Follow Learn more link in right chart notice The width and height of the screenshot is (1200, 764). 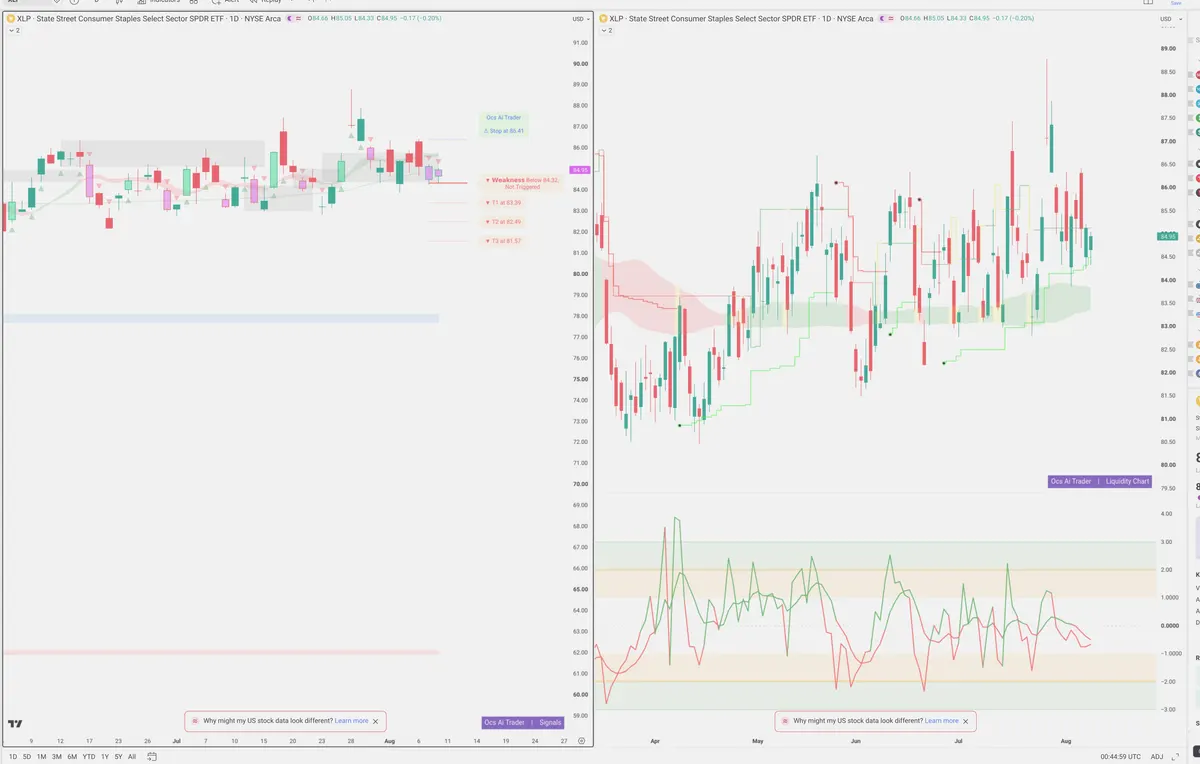[941, 720]
